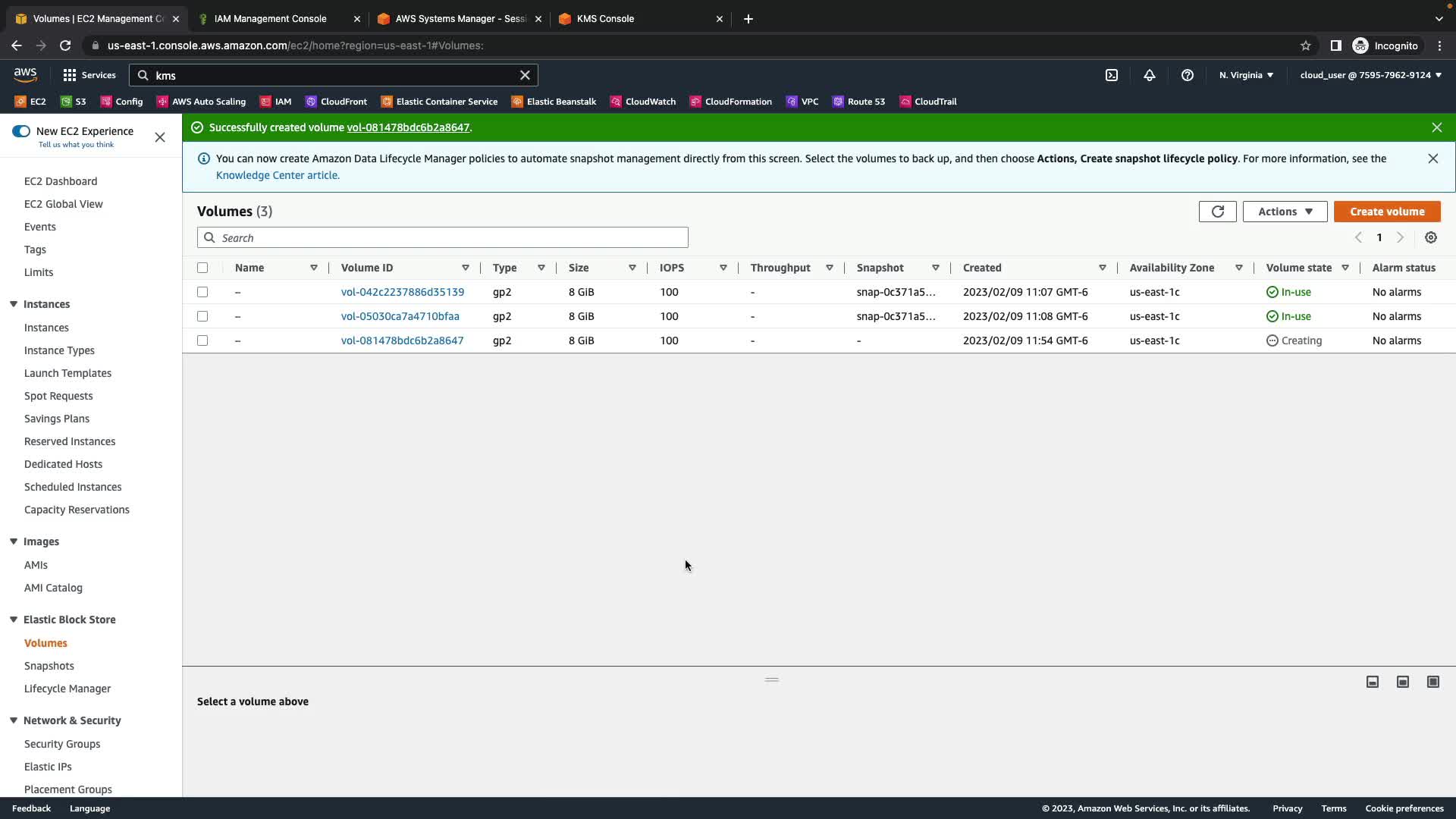The height and width of the screenshot is (819, 1456).
Task: Clear the kms search text
Action: (525, 75)
